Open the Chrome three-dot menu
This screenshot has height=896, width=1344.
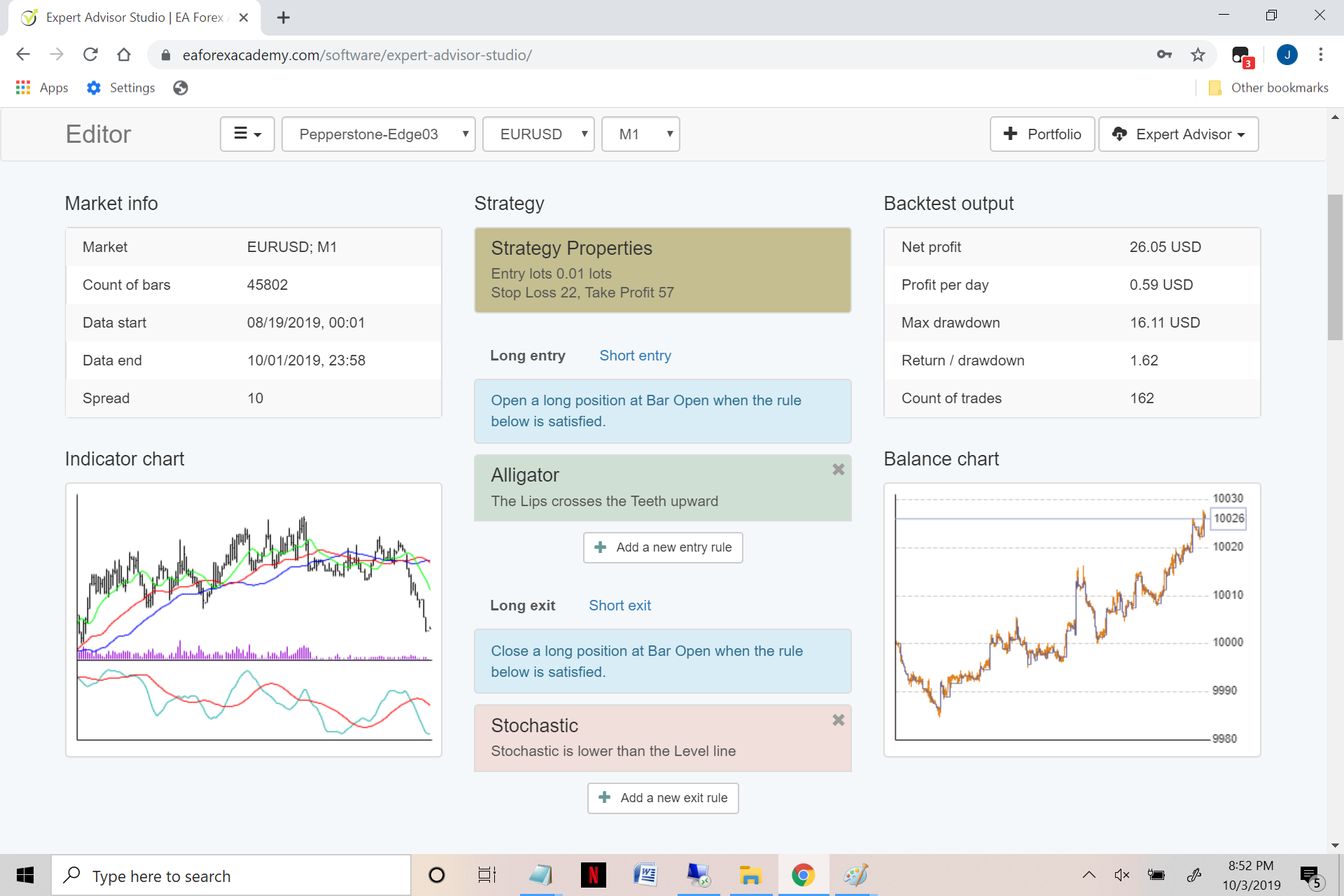pyautogui.click(x=1321, y=55)
